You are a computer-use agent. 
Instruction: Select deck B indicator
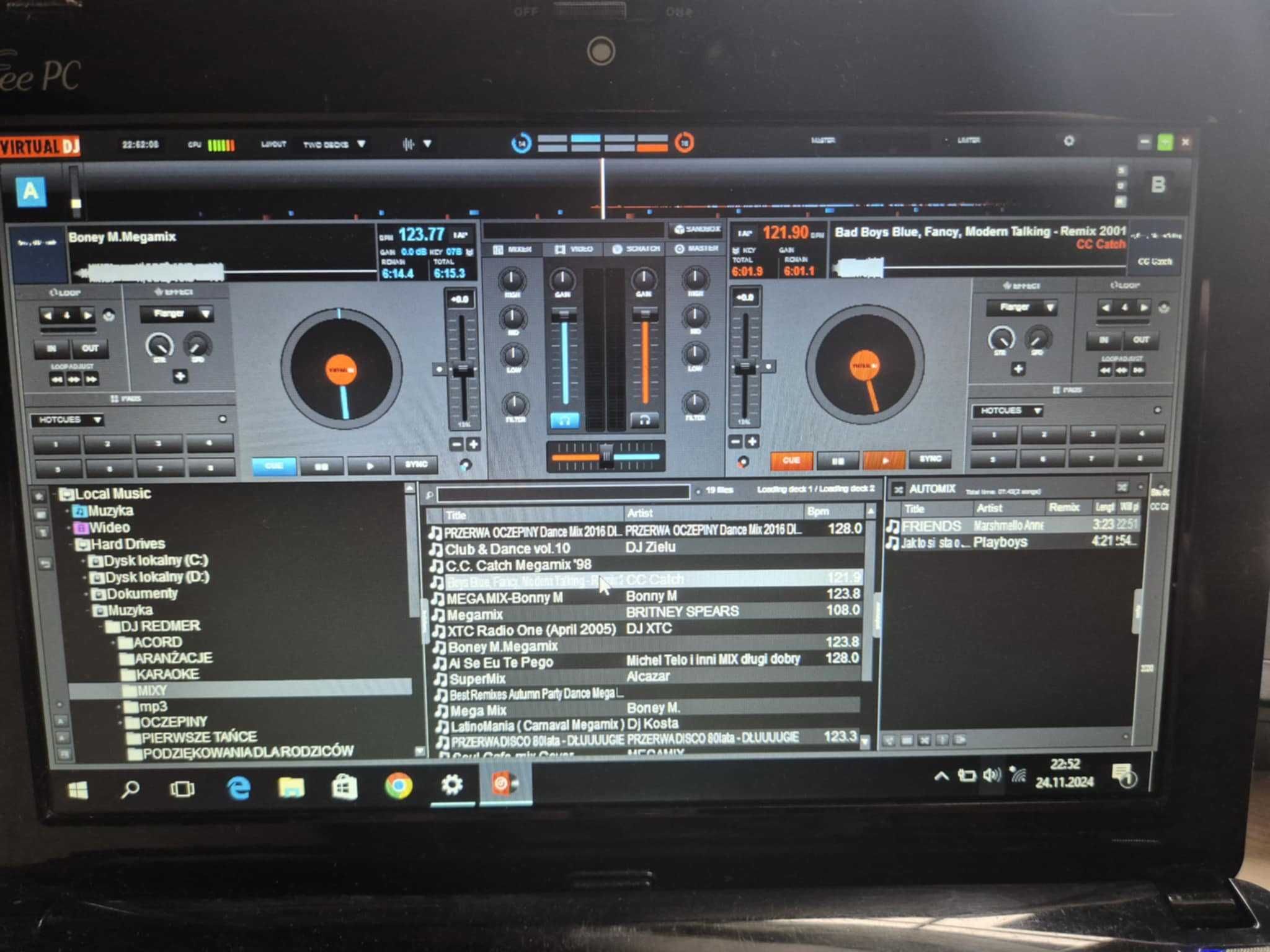tap(1157, 185)
